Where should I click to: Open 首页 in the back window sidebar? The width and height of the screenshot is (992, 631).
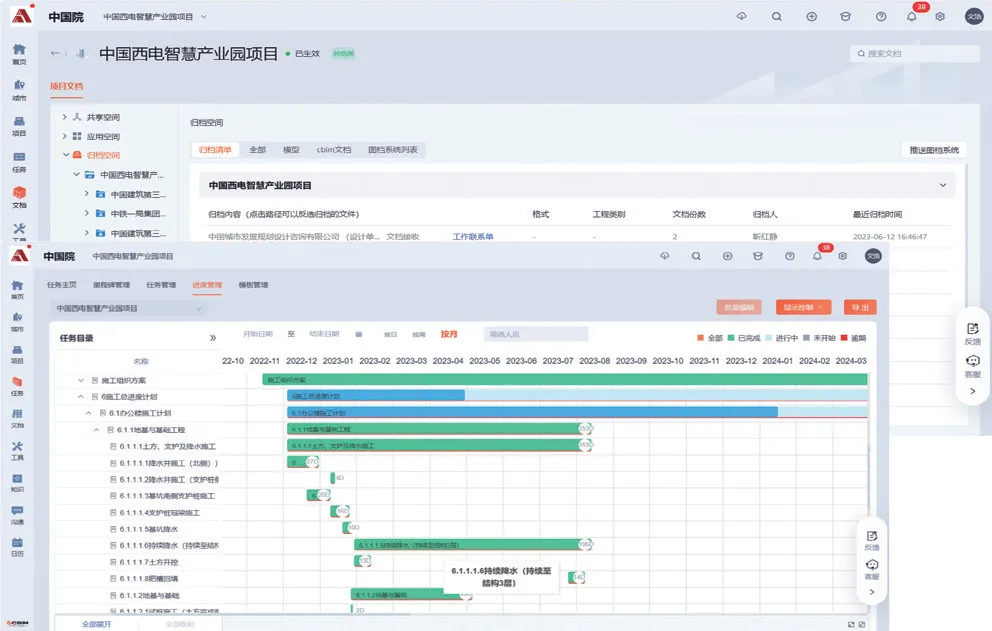tap(19, 54)
